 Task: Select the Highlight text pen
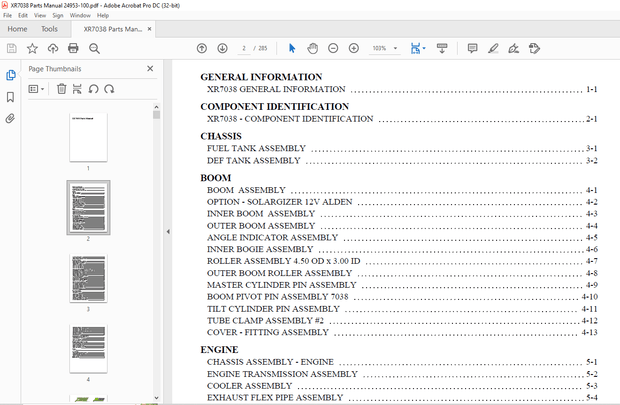click(493, 48)
